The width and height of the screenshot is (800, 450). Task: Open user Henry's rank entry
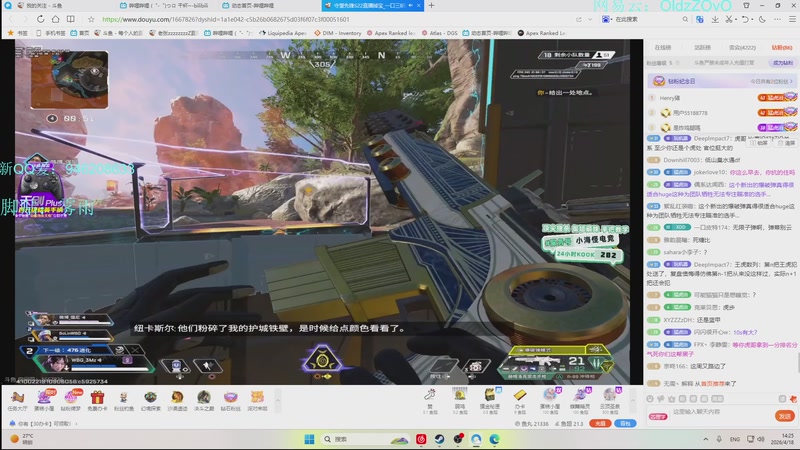click(x=722, y=97)
